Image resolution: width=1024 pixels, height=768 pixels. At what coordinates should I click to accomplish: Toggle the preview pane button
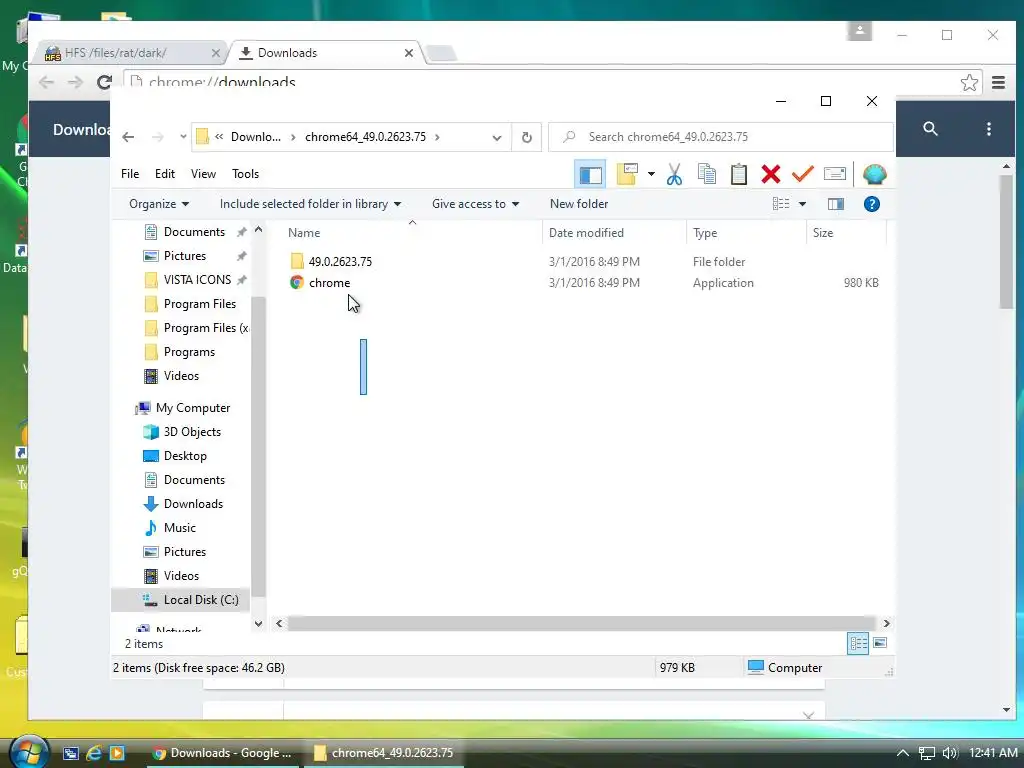[835, 204]
